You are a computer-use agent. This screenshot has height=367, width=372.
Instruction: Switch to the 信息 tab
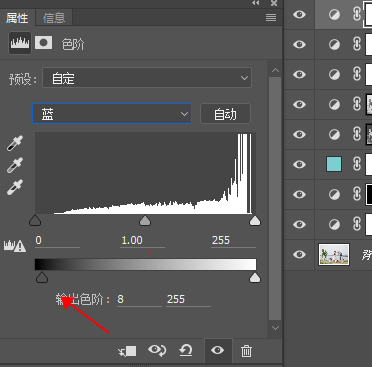point(54,18)
